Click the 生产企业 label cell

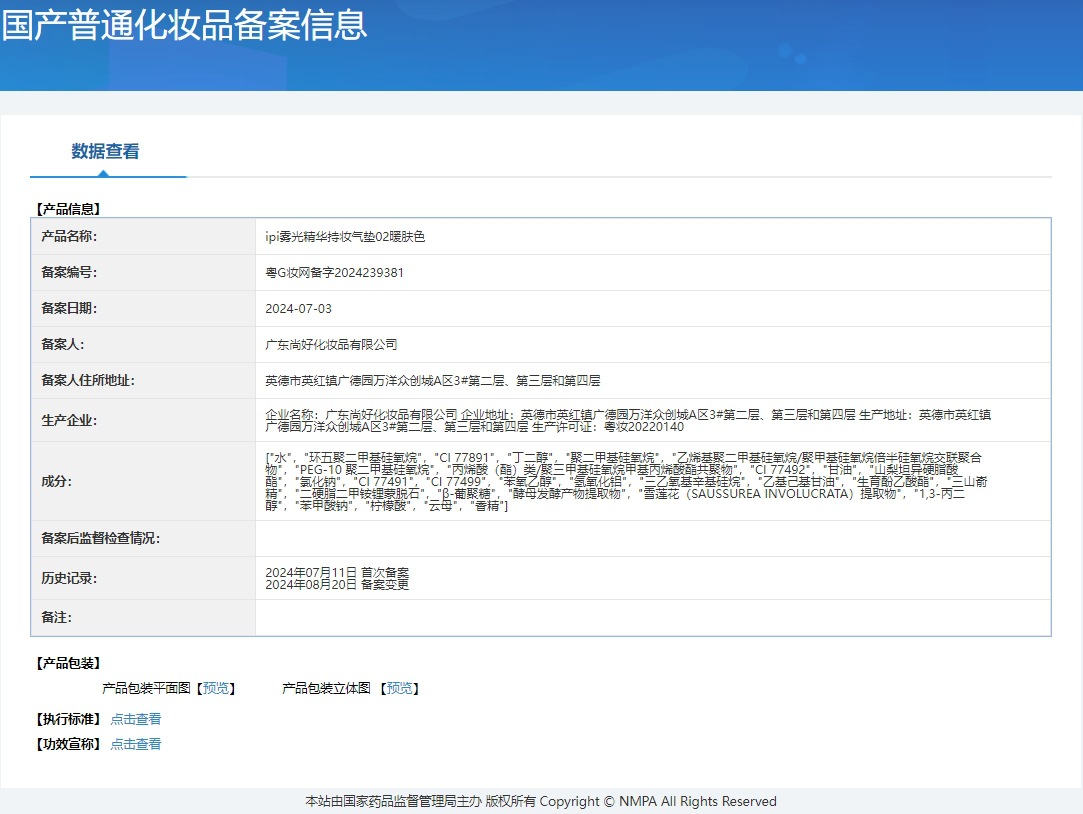click(x=143, y=420)
